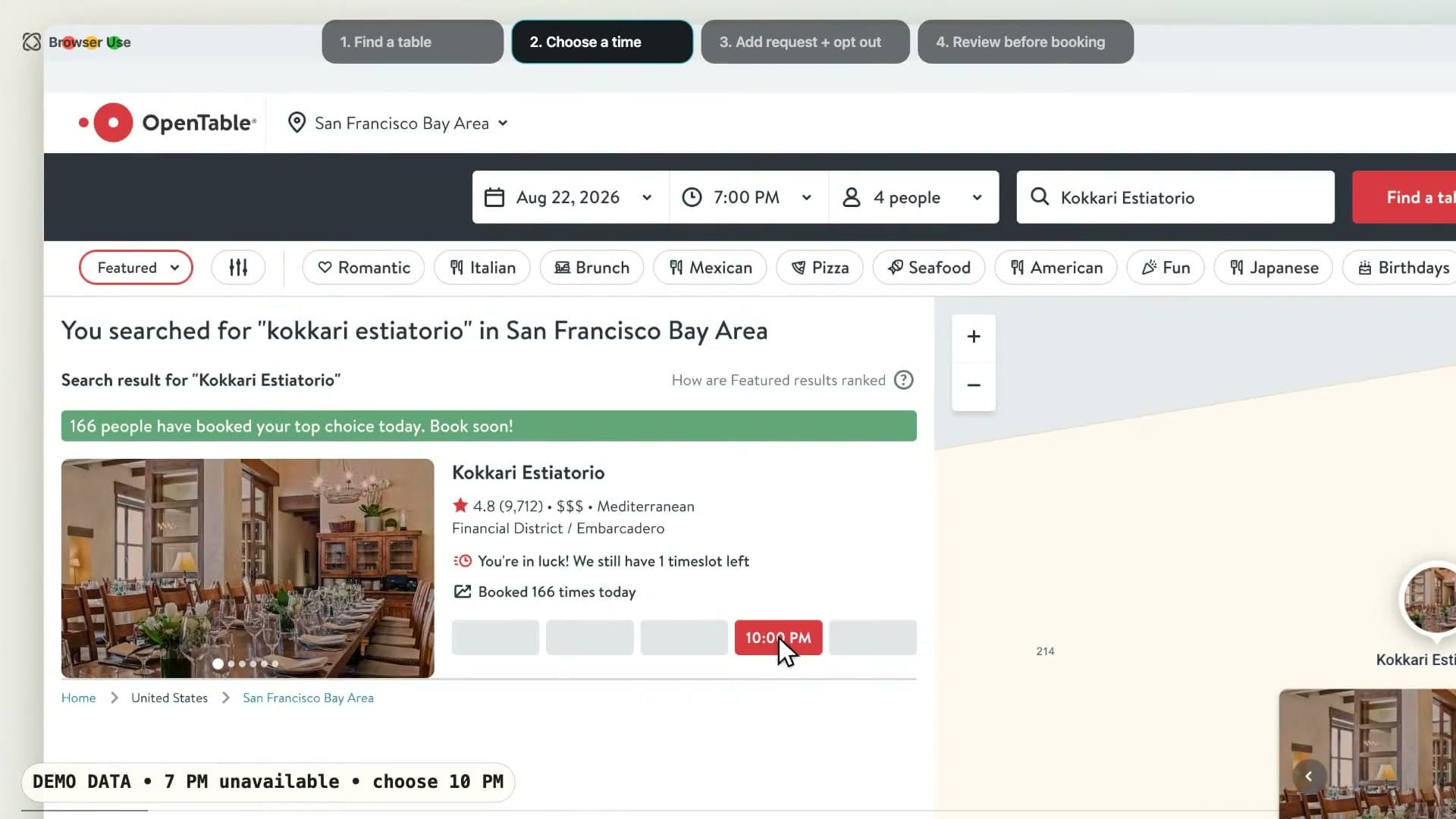1456x819 pixels.
Task: Click the red star rating icon
Action: [460, 505]
